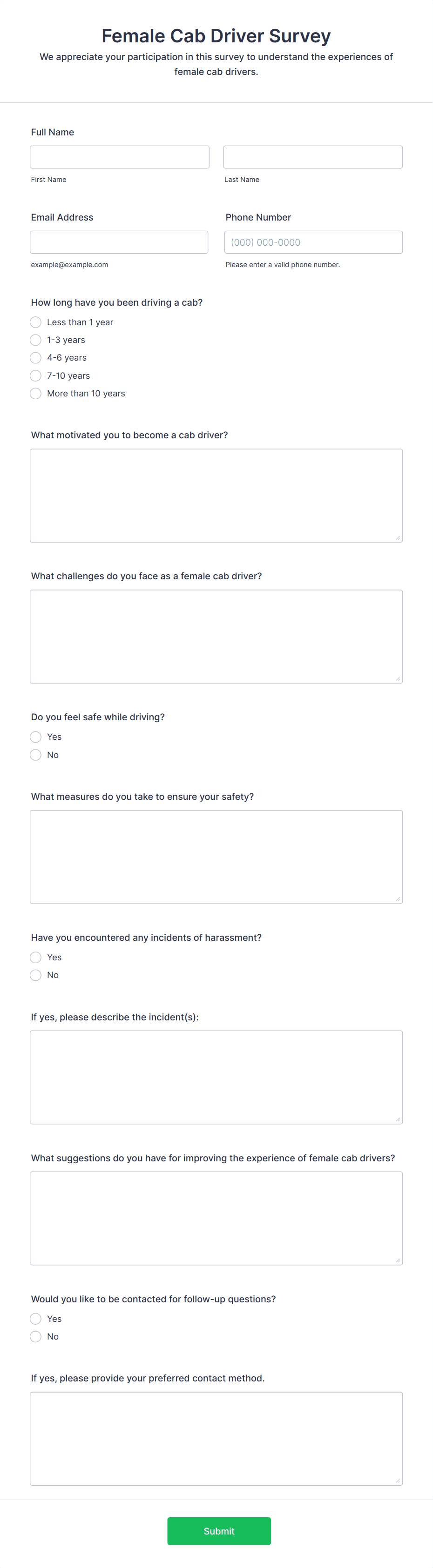433x1568 pixels.
Task: Click the First Name input field
Action: [119, 156]
